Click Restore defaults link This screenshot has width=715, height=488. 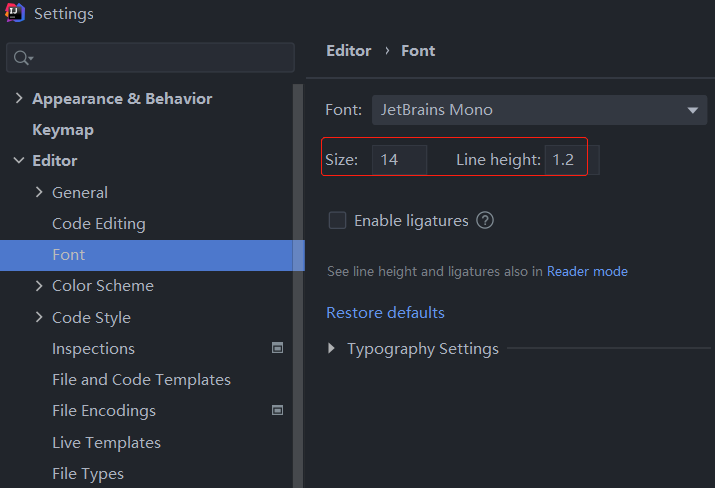coord(385,313)
